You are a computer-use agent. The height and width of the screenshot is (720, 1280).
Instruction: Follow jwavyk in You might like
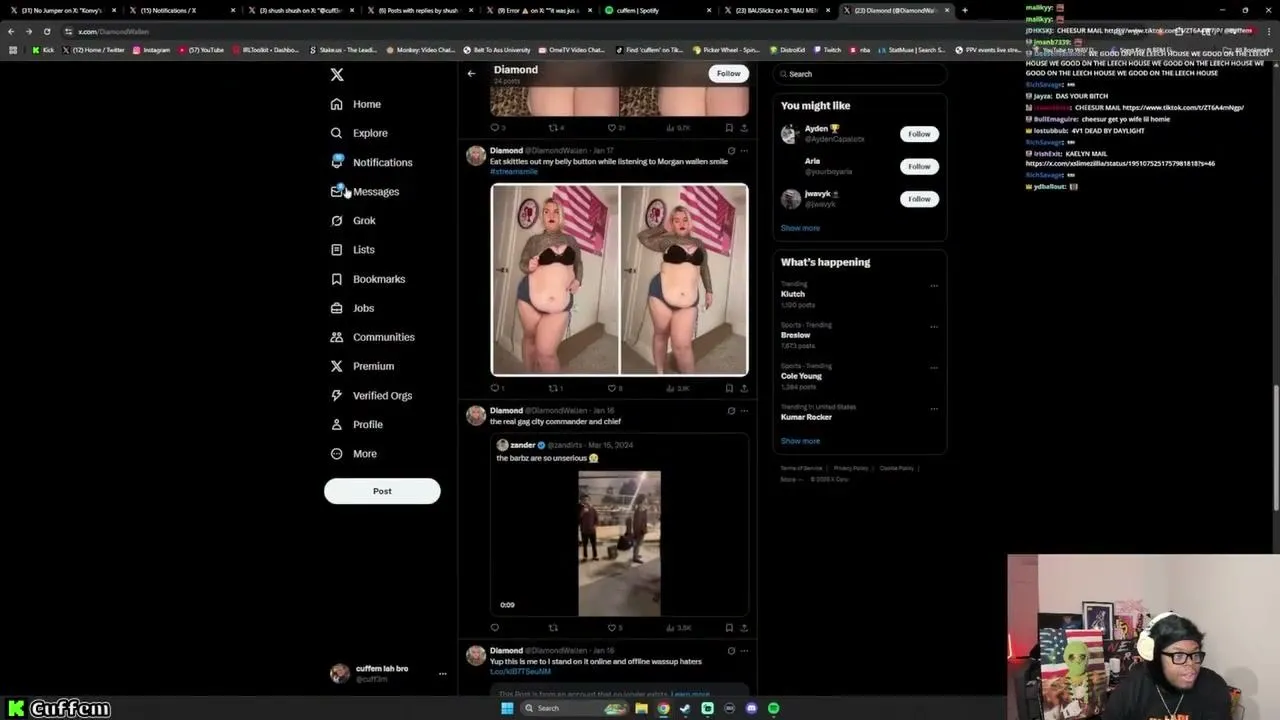pos(919,199)
